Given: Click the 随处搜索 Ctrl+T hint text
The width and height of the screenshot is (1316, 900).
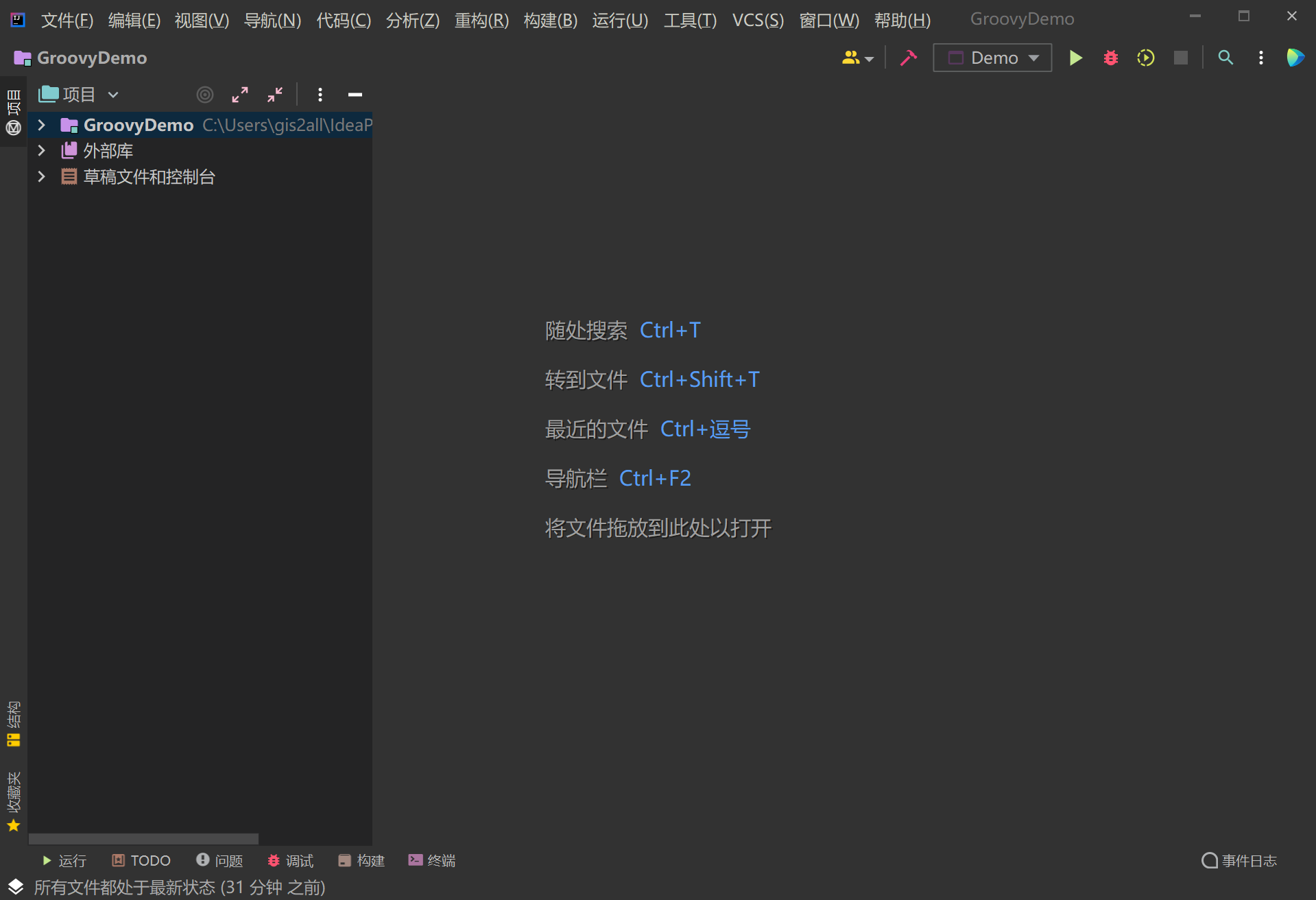Looking at the screenshot, I should pos(623,331).
